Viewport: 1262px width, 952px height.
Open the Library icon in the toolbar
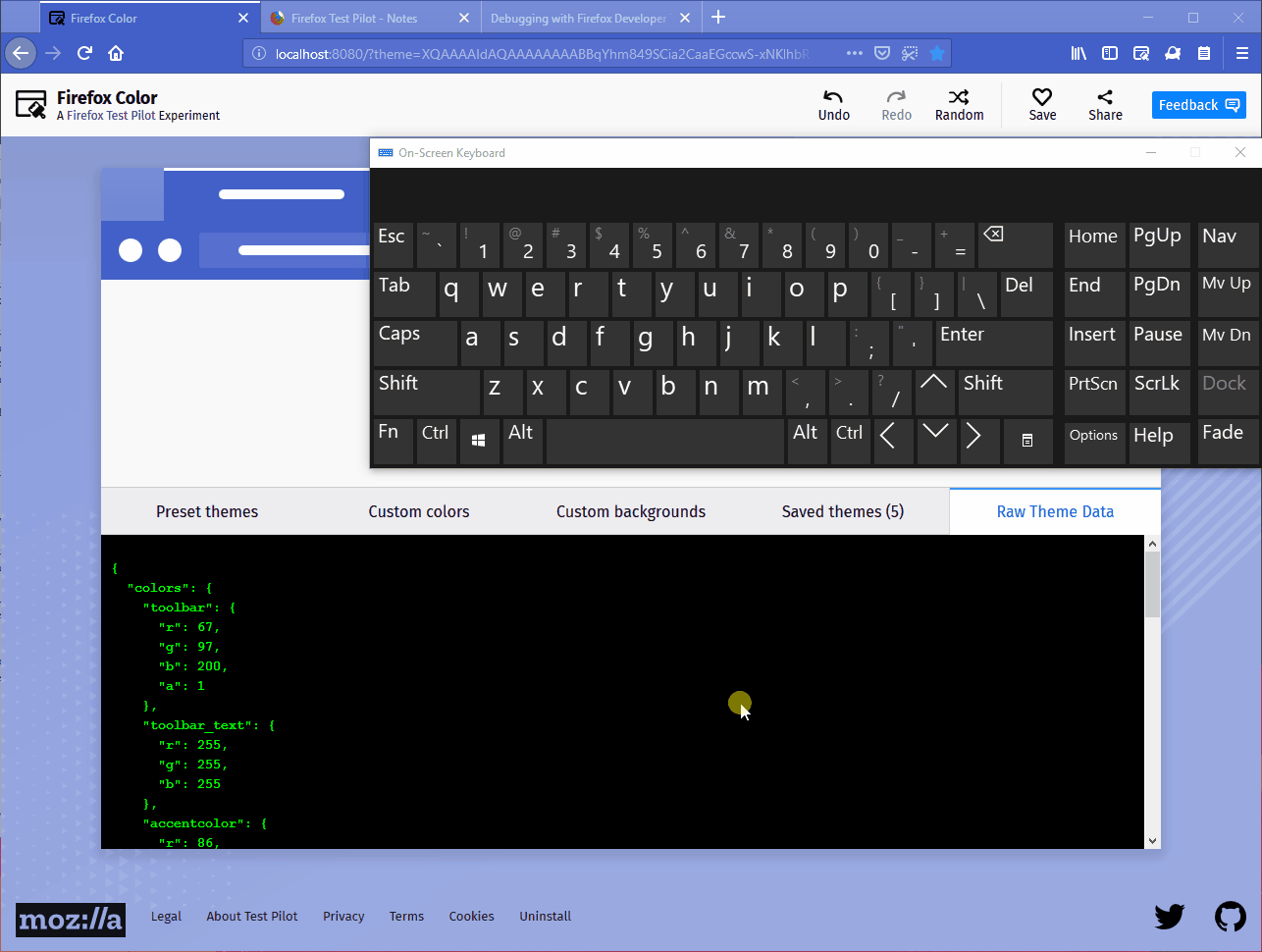tap(1078, 53)
